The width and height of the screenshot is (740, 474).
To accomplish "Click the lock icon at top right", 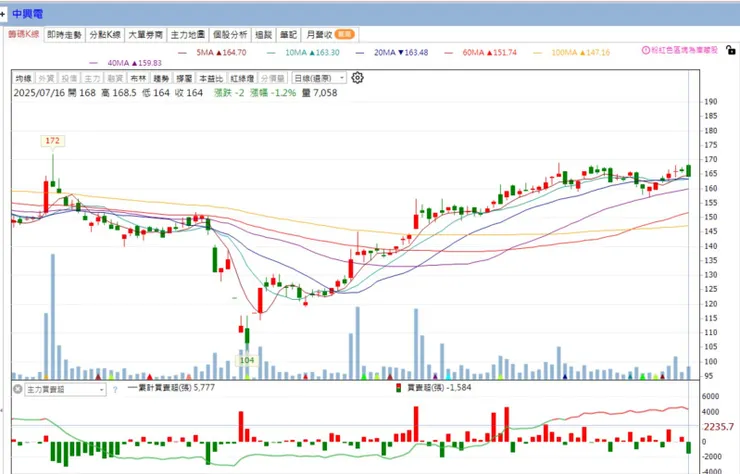I will click(x=730, y=49).
